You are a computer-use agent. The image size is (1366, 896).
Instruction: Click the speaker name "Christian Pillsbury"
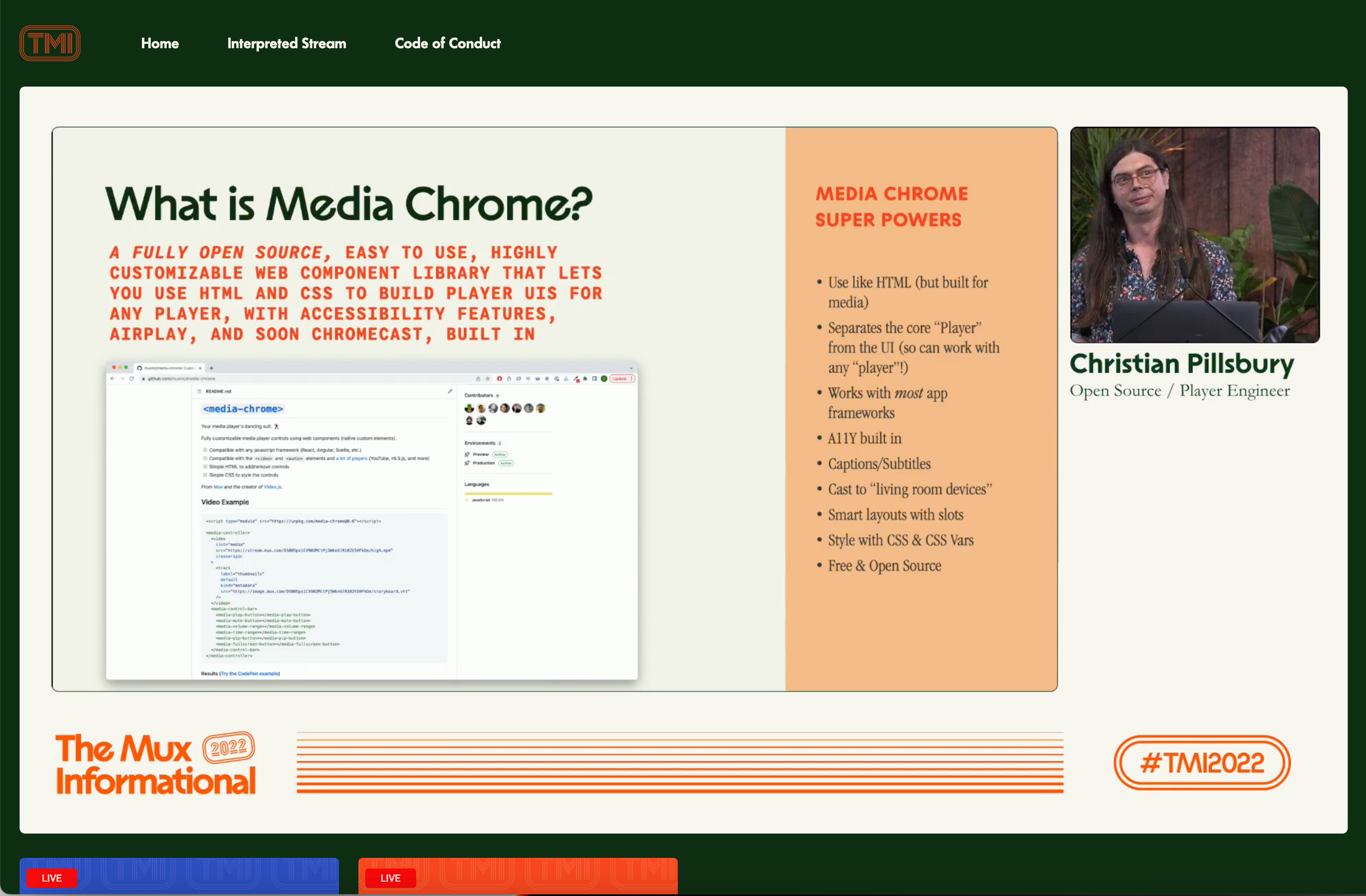[1182, 364]
